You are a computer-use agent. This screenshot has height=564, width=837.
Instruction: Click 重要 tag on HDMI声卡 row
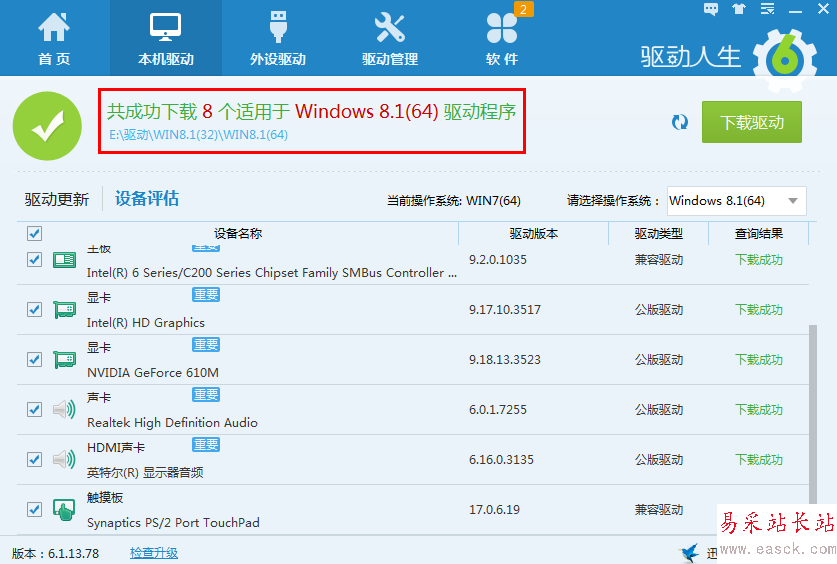click(206, 444)
